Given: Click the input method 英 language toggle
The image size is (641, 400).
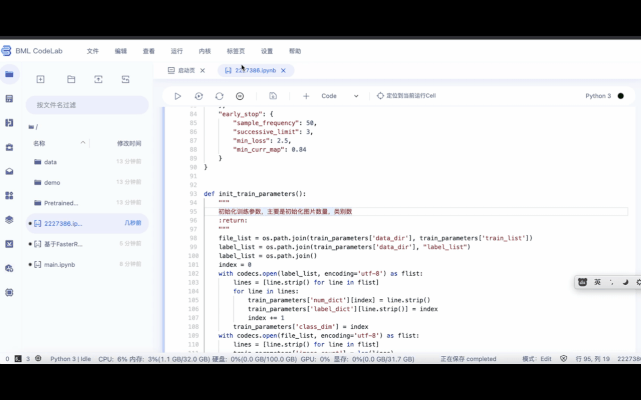Looking at the screenshot, I should (597, 282).
